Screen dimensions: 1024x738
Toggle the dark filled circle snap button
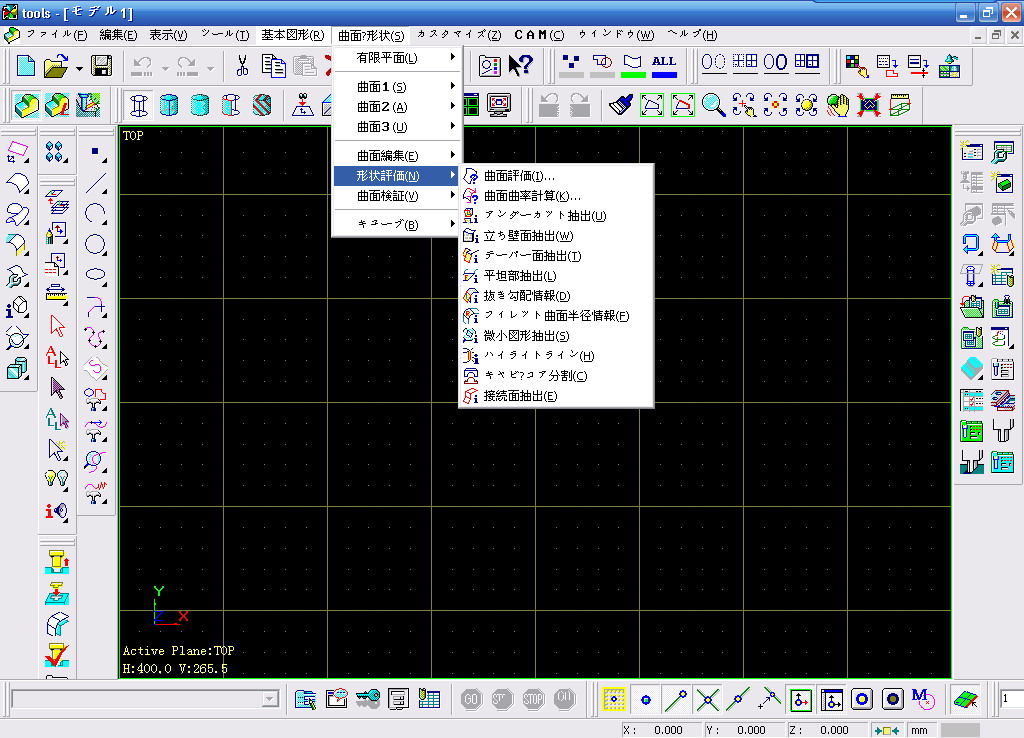[x=893, y=699]
